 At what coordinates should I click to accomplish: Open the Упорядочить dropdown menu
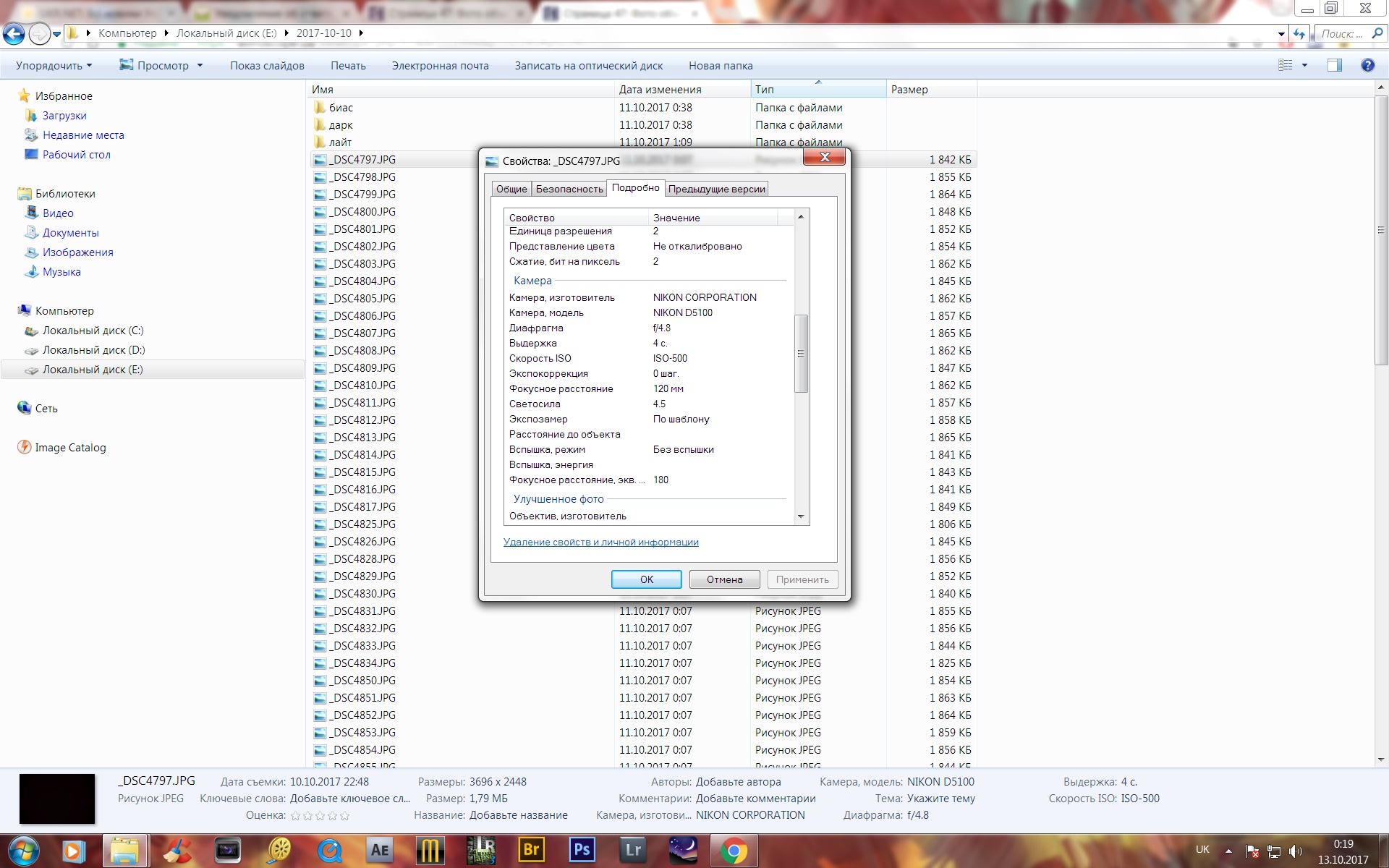pos(54,66)
